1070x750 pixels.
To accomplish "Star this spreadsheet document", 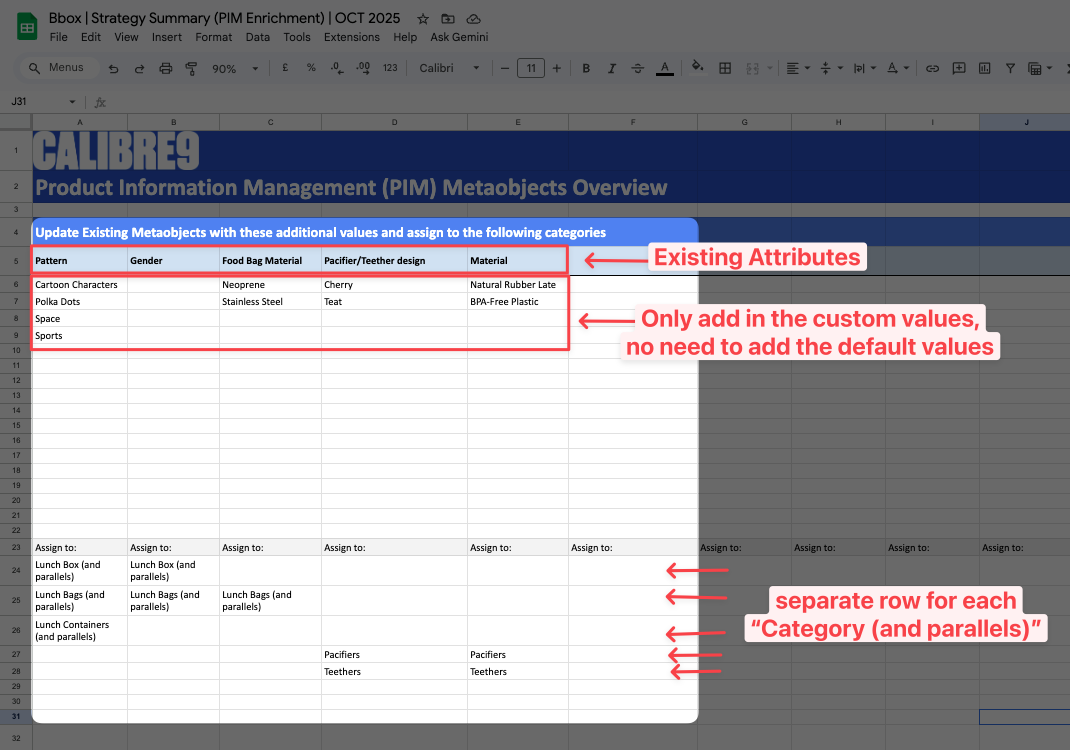I will (x=423, y=19).
